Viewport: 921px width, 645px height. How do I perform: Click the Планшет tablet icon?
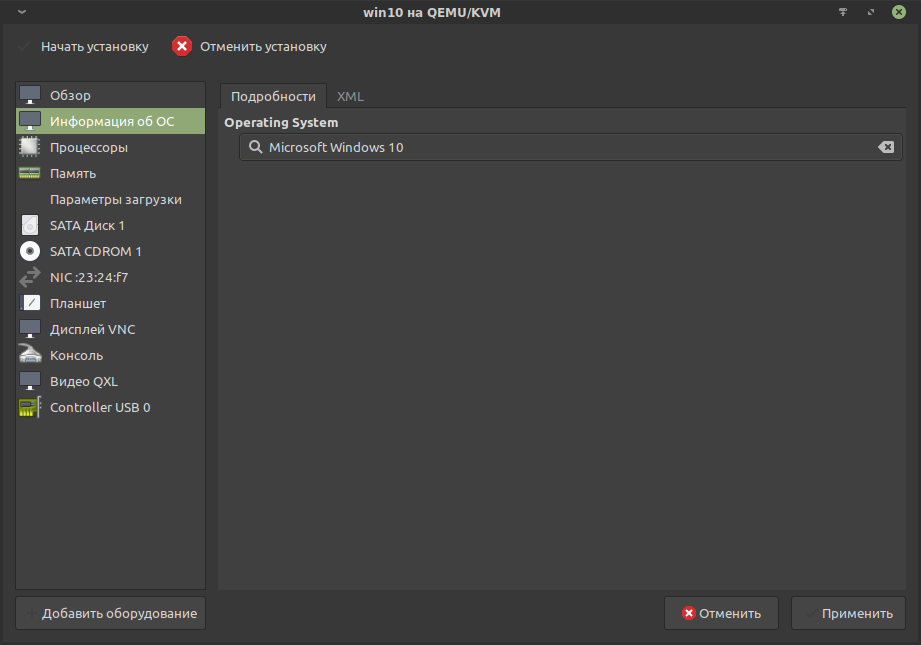30,303
